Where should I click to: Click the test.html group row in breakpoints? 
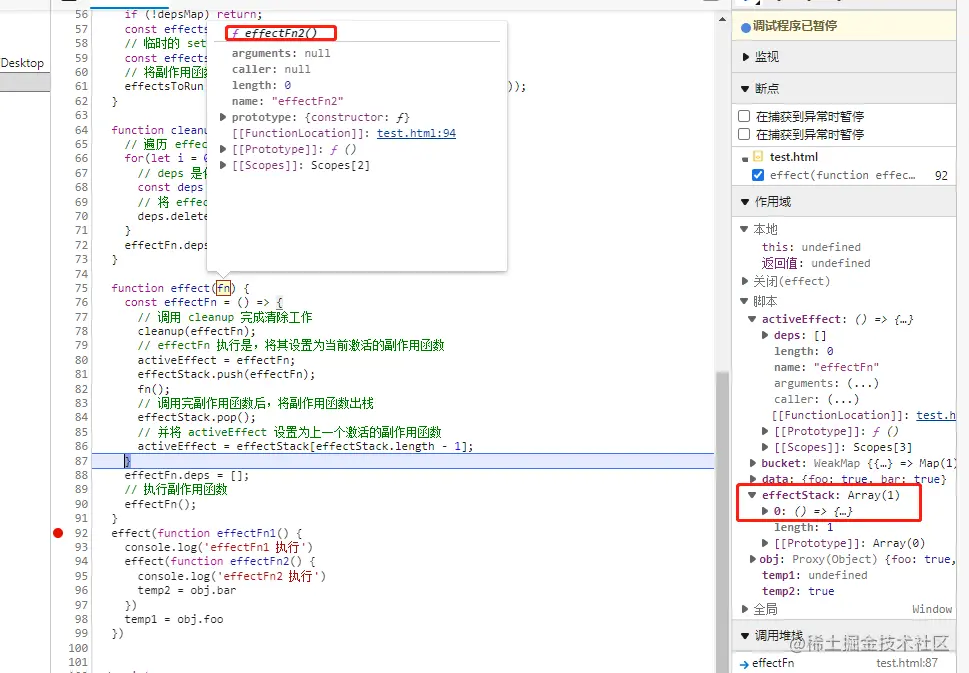[x=844, y=156]
